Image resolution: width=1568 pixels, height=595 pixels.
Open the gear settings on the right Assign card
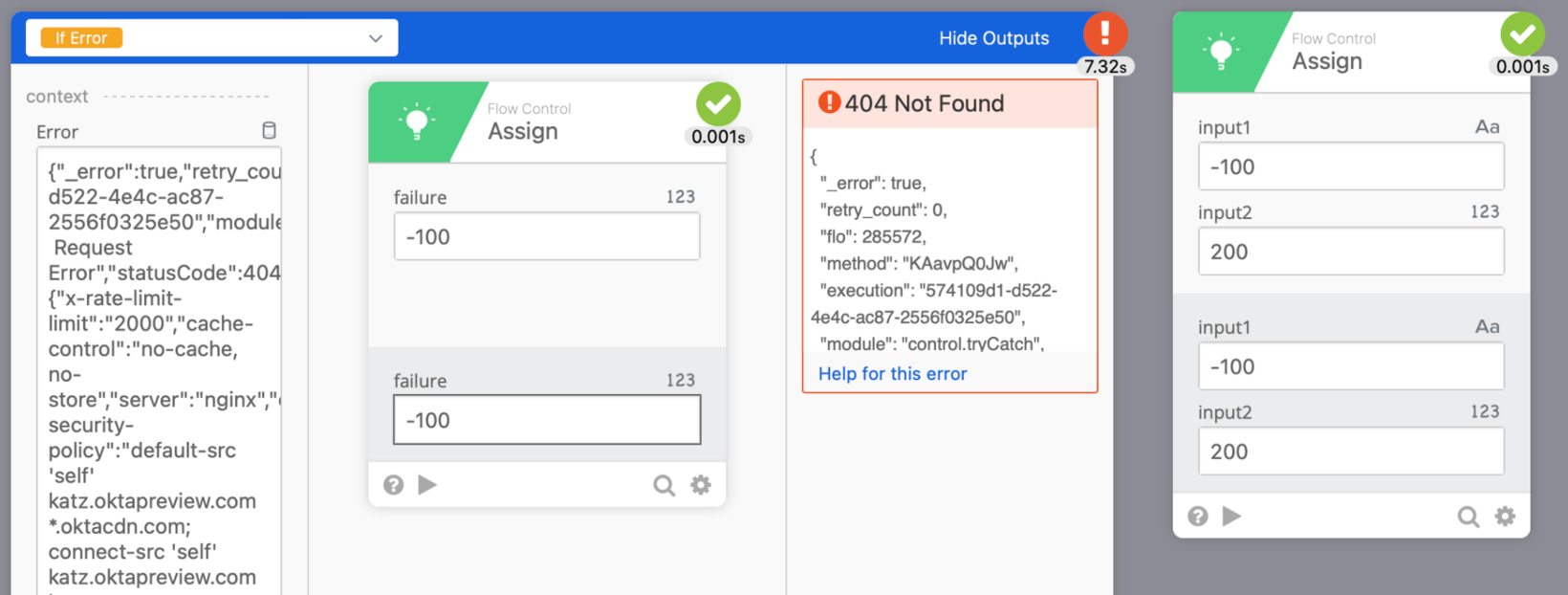click(1505, 517)
